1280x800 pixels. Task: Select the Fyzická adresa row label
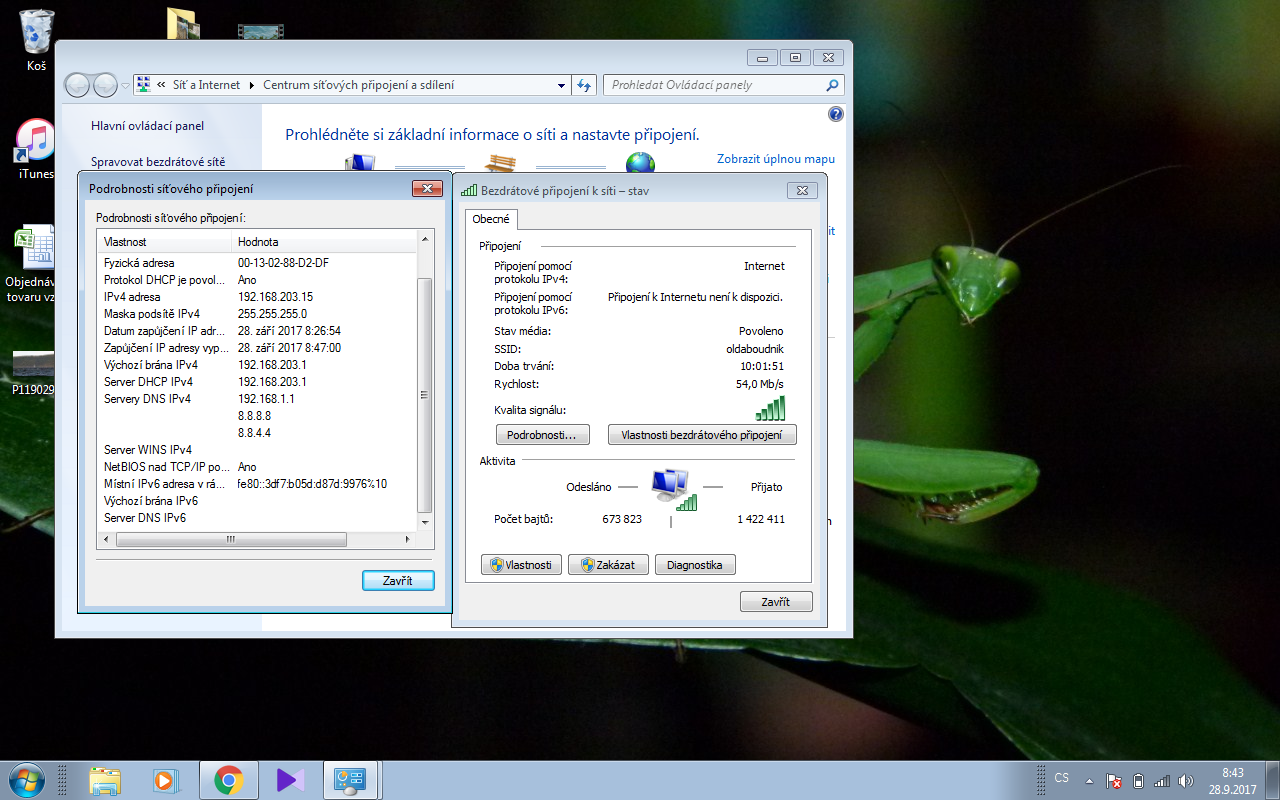tap(139, 263)
